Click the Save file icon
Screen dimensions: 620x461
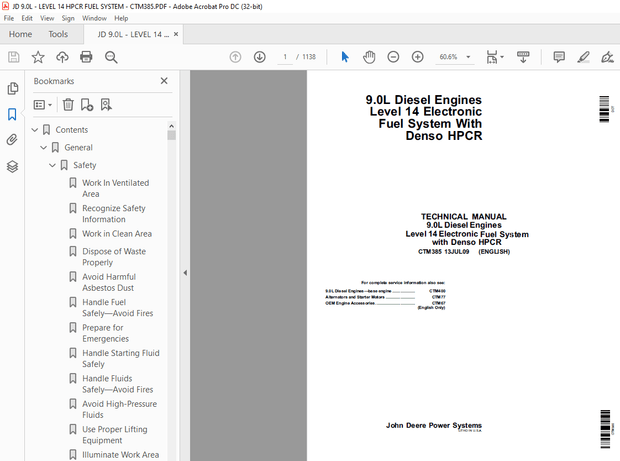tap(14, 57)
